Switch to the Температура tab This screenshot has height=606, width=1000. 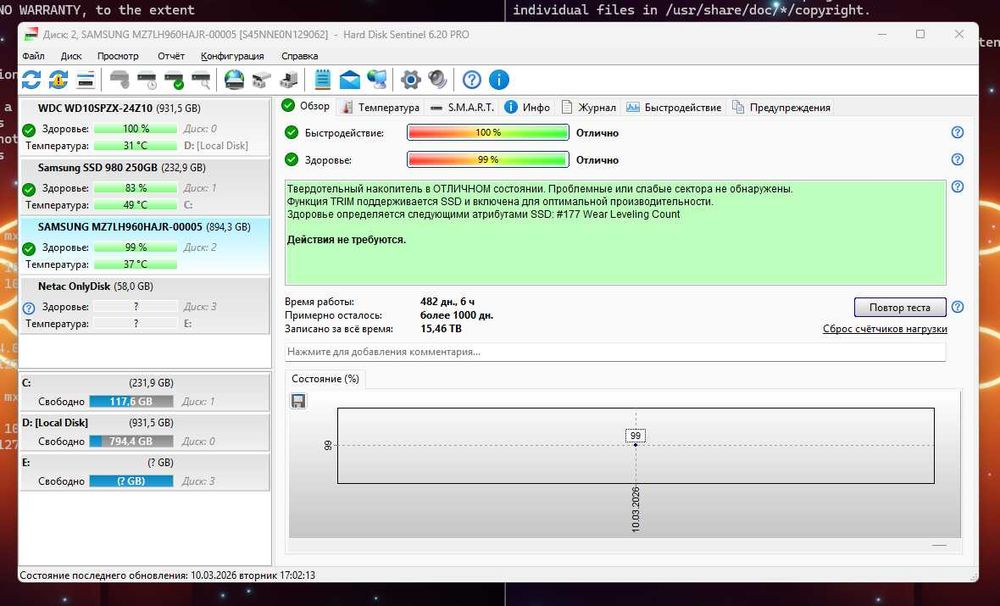380,107
